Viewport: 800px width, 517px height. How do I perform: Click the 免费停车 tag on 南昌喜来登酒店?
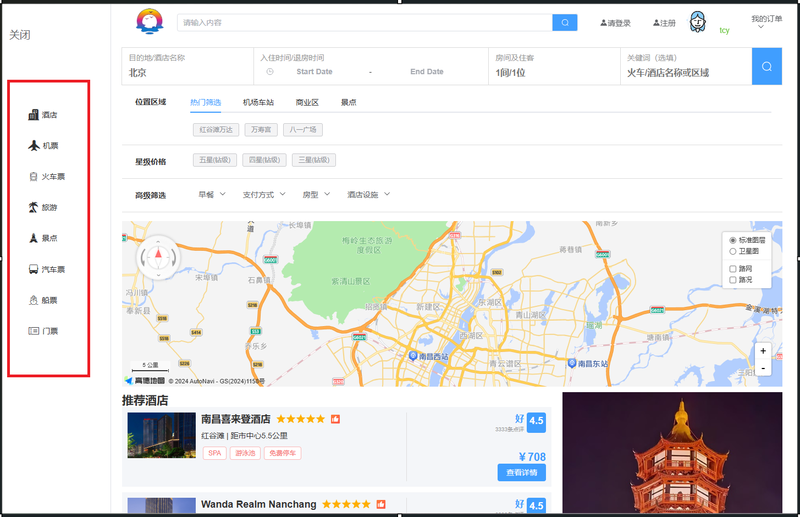click(283, 453)
